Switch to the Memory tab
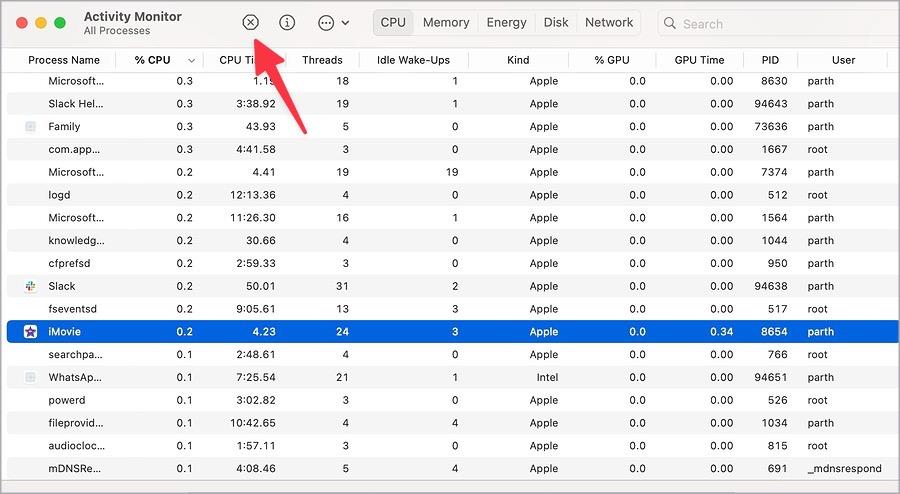 446,22
